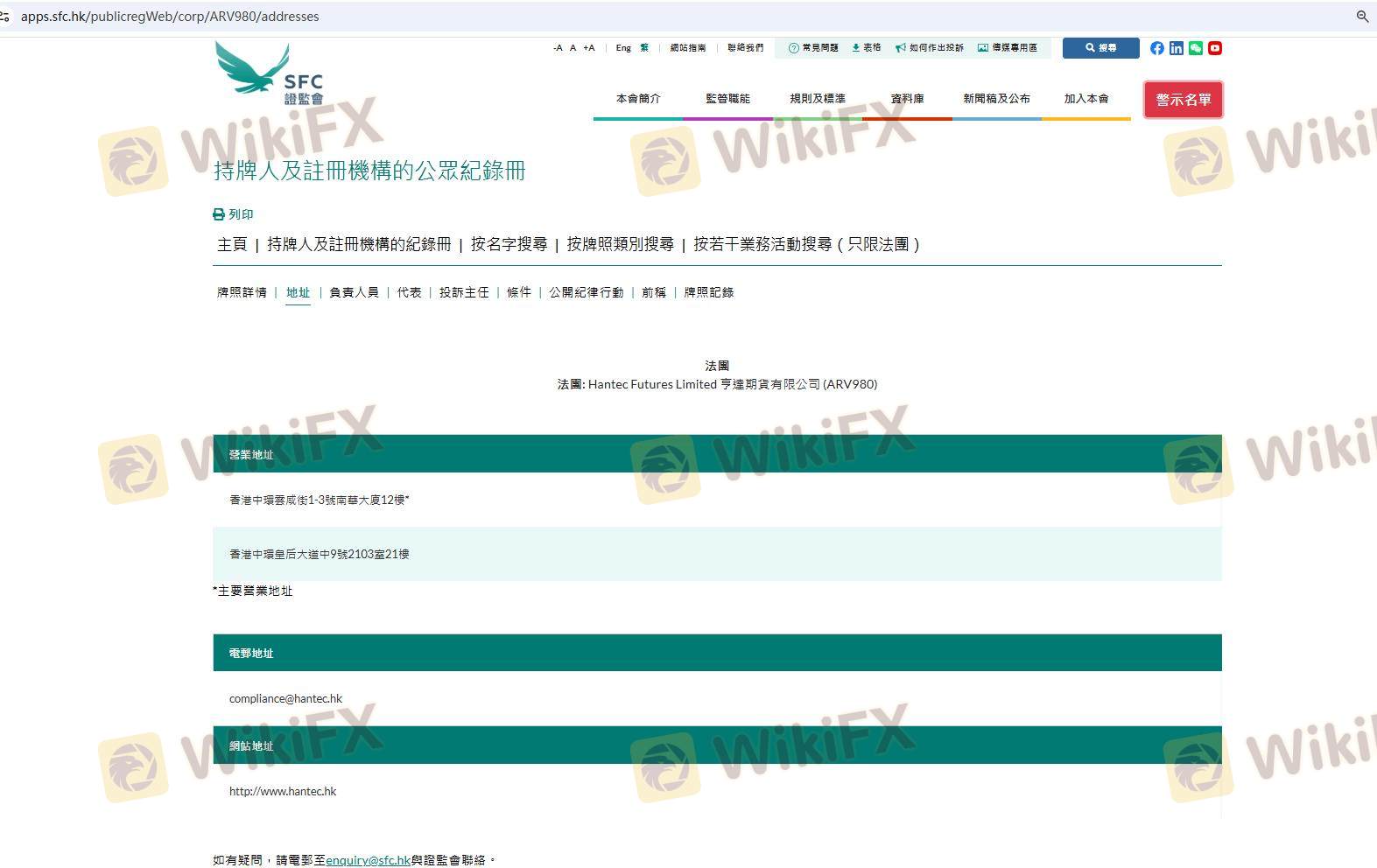Click the 列印 print link
Viewport: 1377px width, 868px height.
click(x=241, y=214)
